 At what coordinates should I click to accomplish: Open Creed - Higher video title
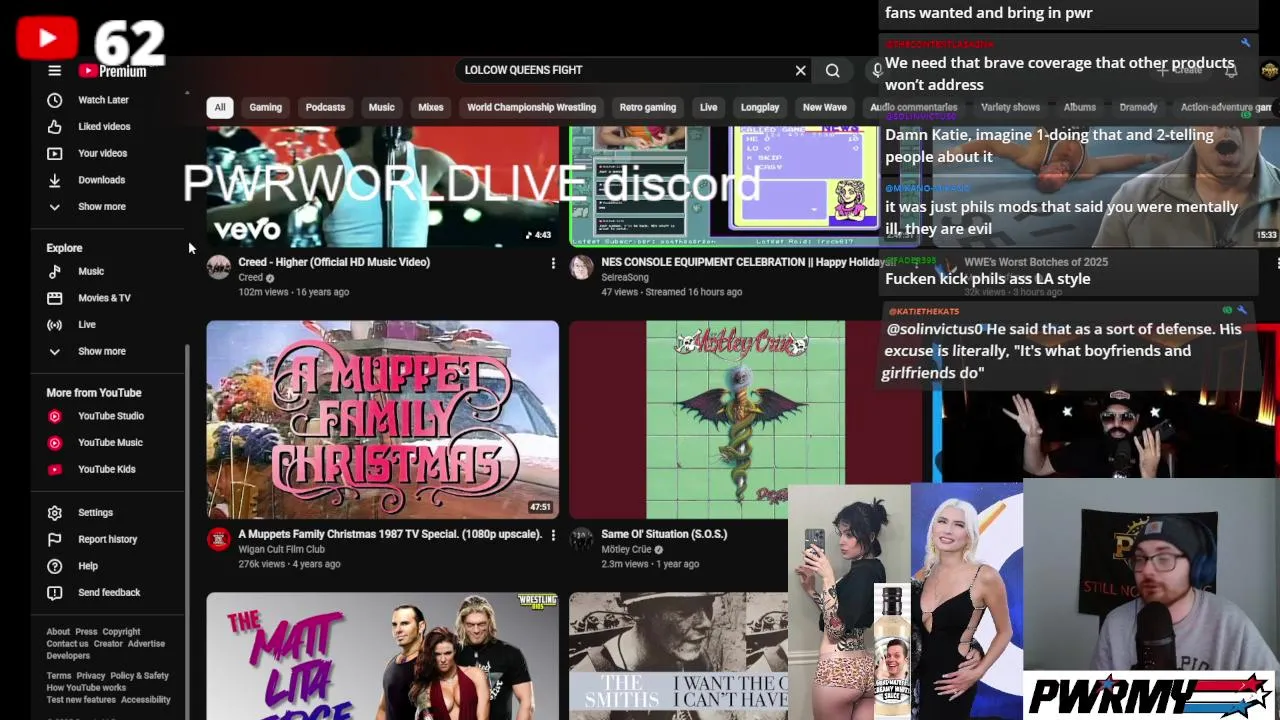click(334, 262)
